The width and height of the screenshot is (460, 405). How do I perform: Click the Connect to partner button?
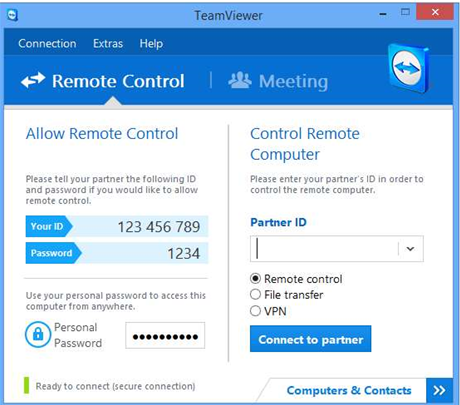click(x=311, y=339)
